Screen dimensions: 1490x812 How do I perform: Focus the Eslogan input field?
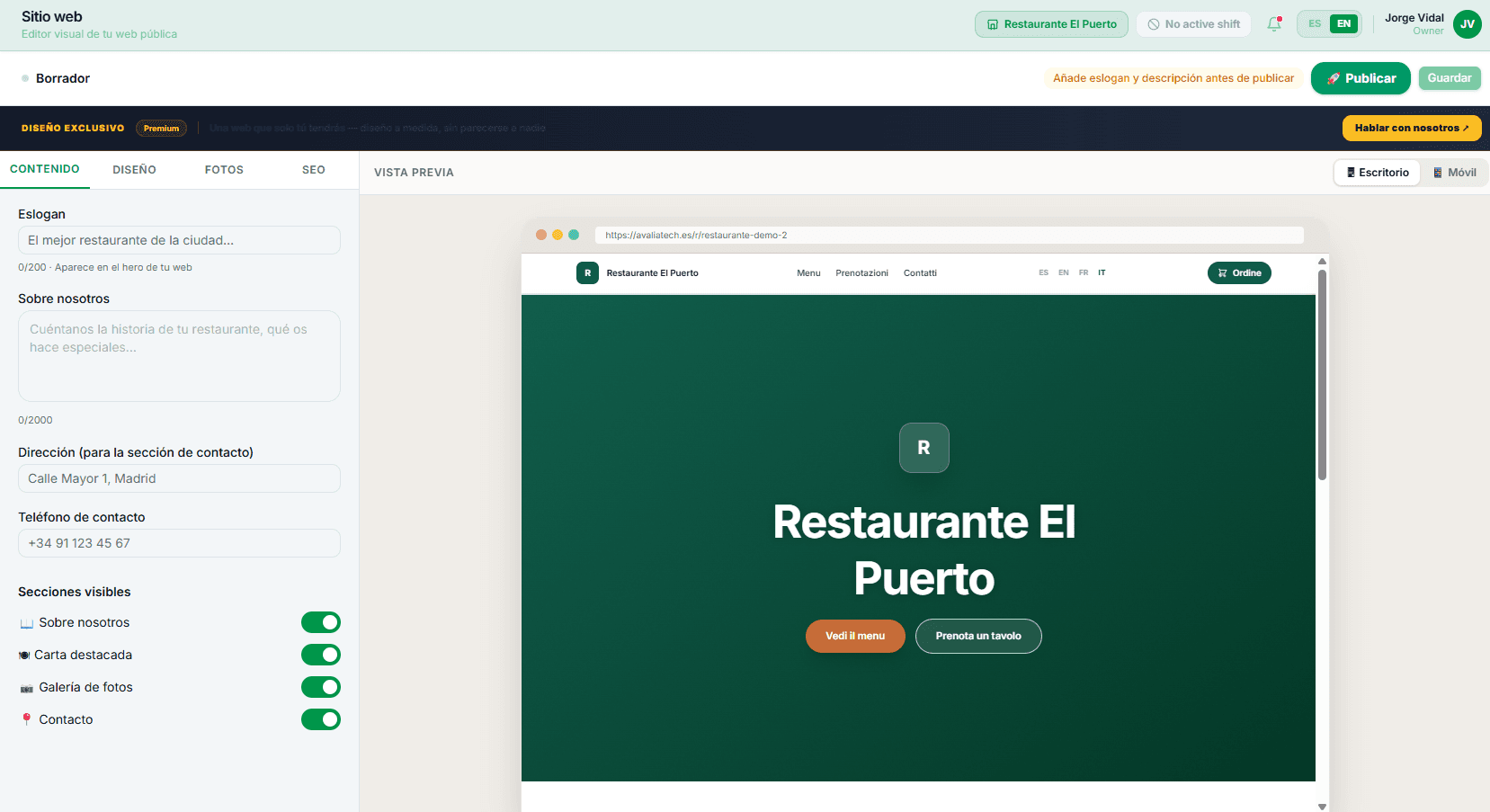(x=179, y=240)
